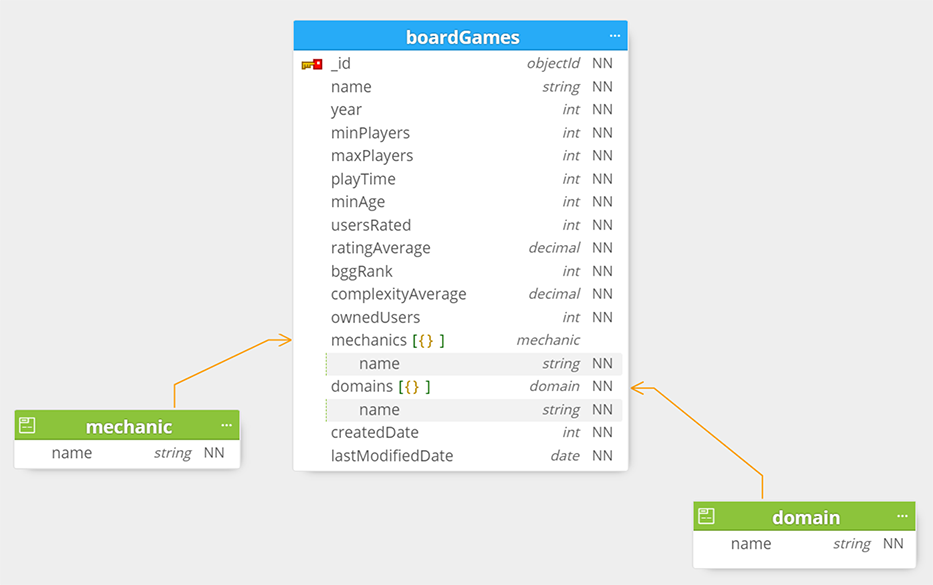Open the boardGames entity options menu

click(x=615, y=36)
